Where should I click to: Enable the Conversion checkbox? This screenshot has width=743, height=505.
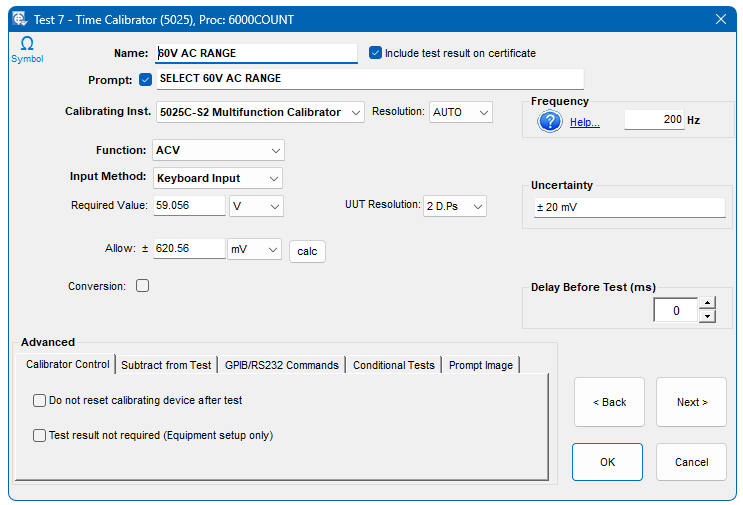tap(142, 286)
